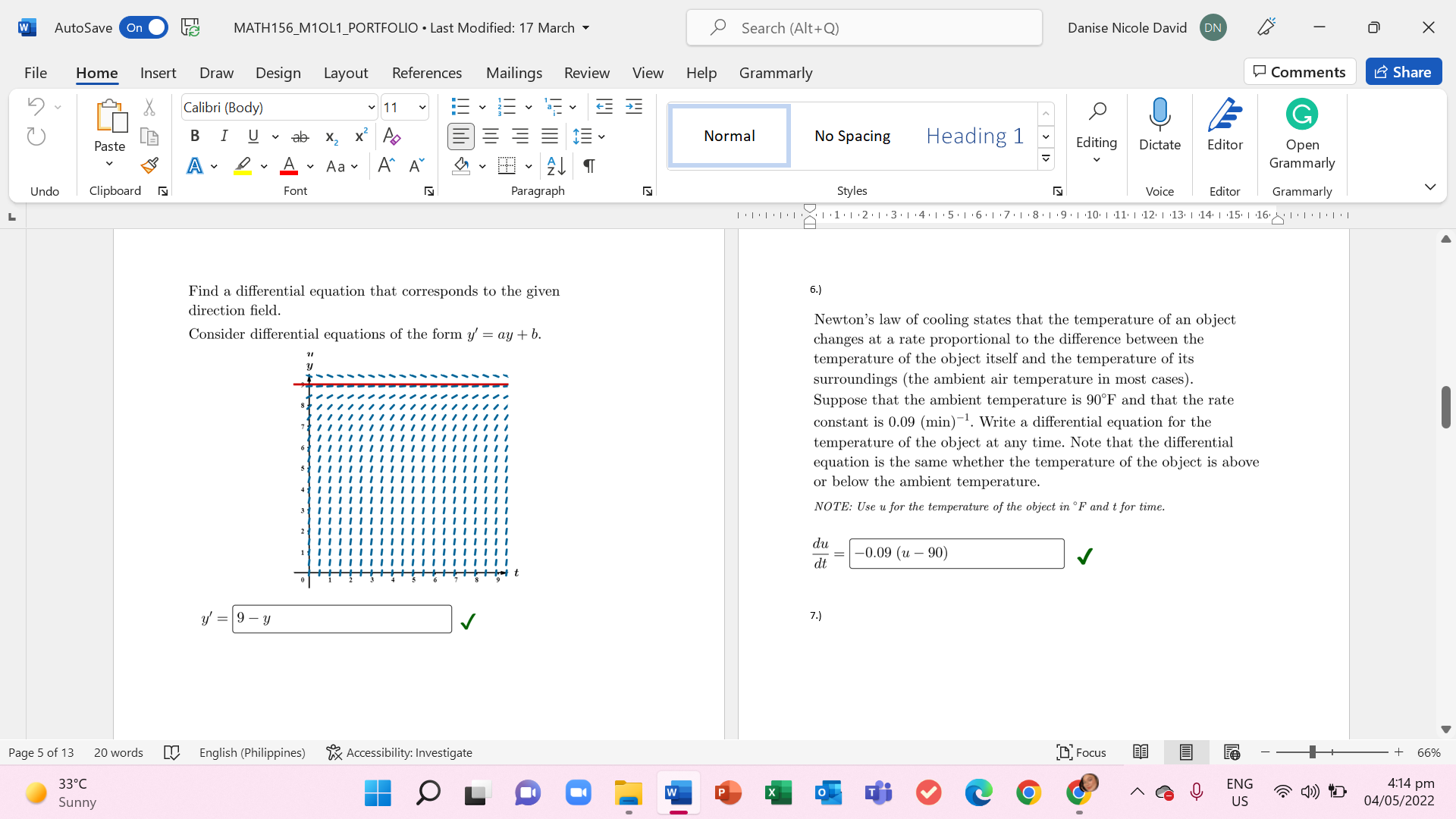
Task: Click the Undo arrow icon
Action: (36, 106)
